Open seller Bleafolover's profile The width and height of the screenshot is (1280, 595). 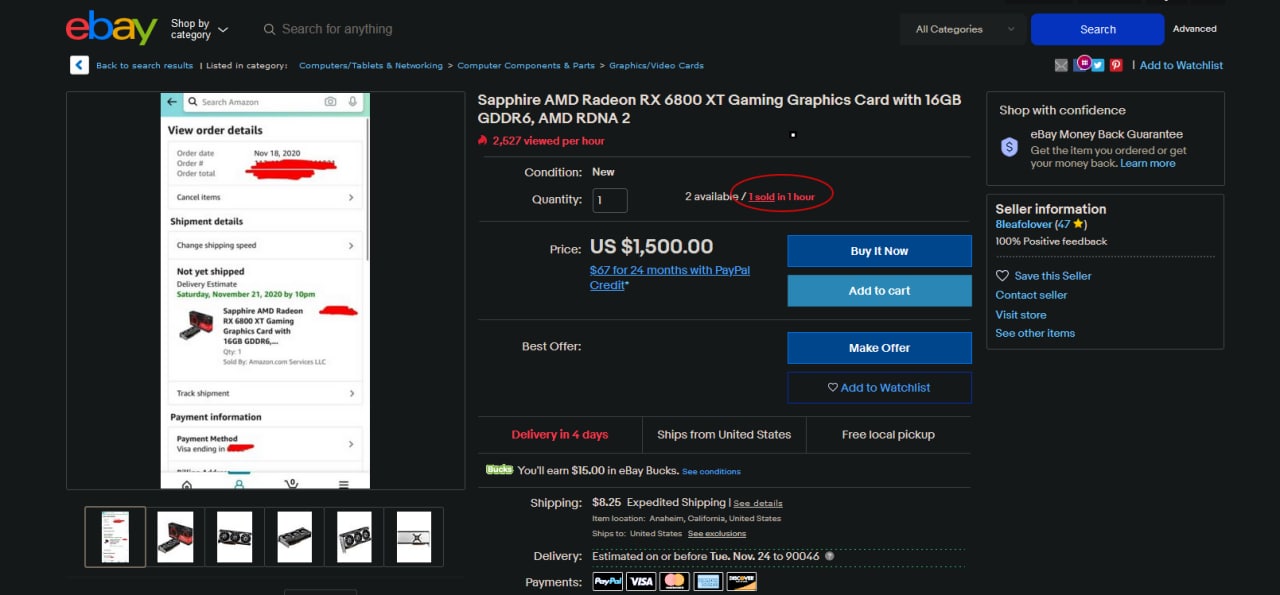coord(1023,225)
